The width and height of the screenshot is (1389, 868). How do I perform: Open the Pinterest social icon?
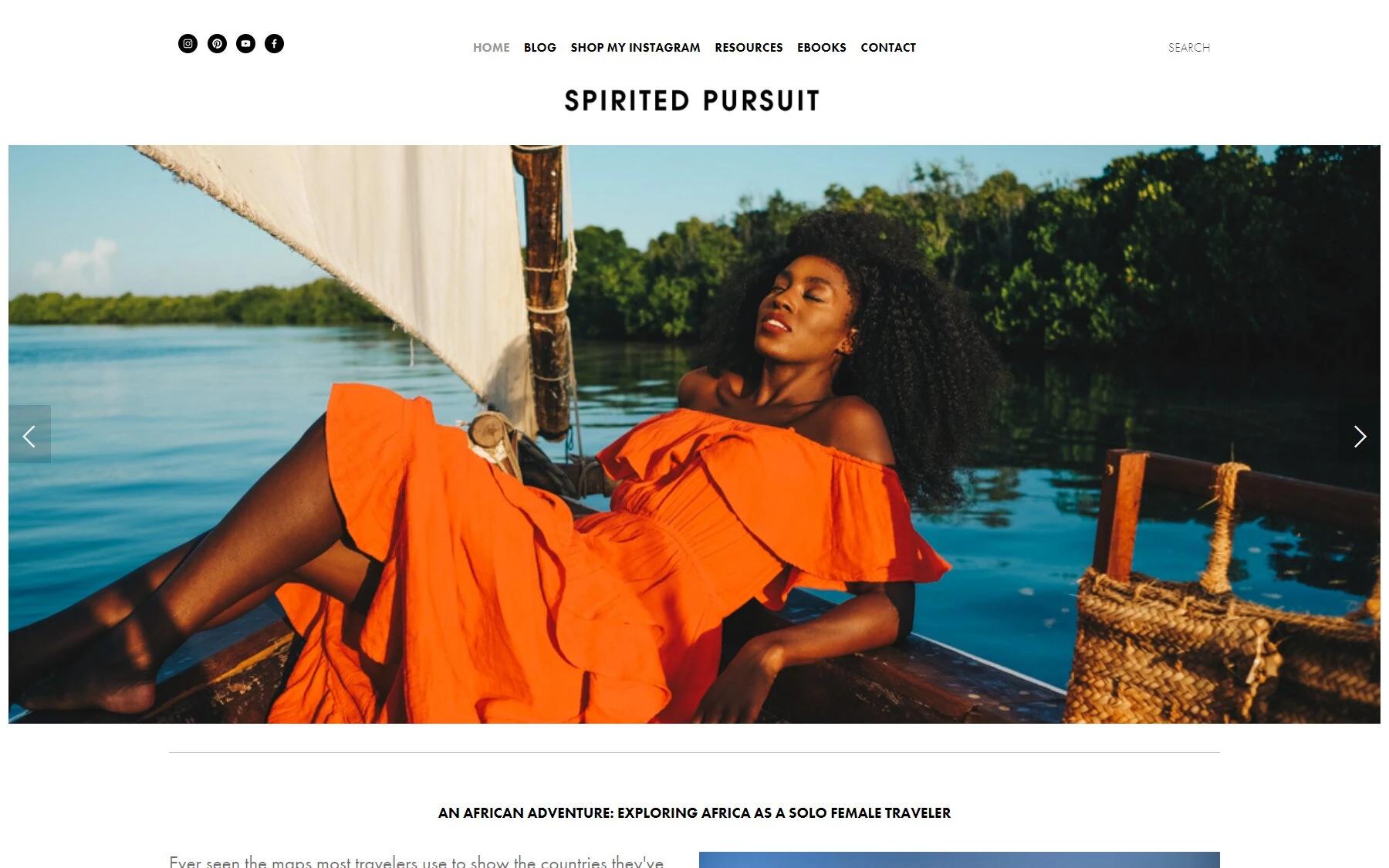217,43
